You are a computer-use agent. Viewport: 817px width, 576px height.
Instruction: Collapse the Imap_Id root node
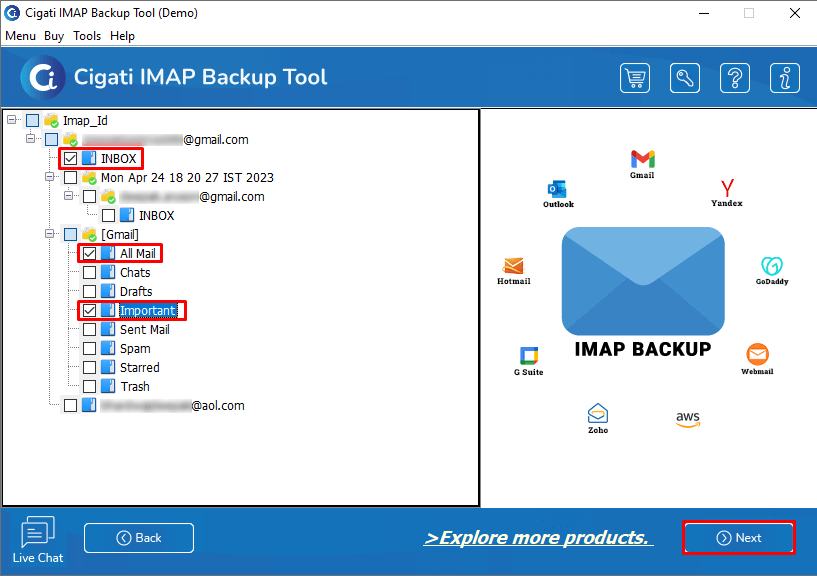11,120
